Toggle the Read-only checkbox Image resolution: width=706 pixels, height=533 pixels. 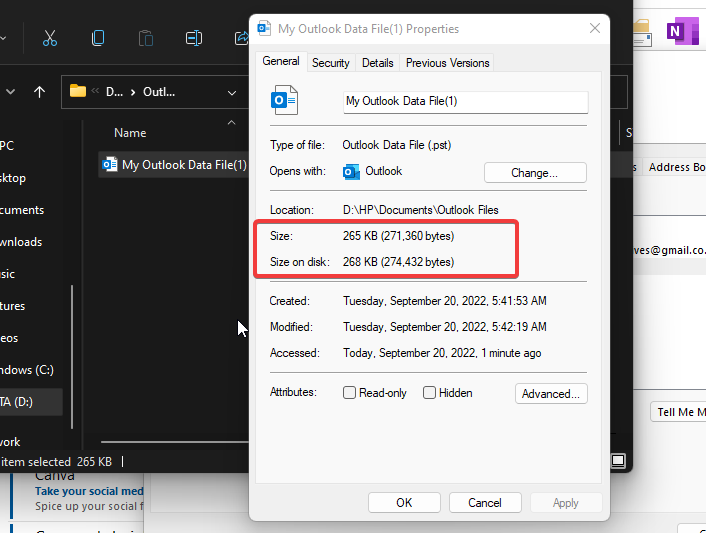[349, 393]
